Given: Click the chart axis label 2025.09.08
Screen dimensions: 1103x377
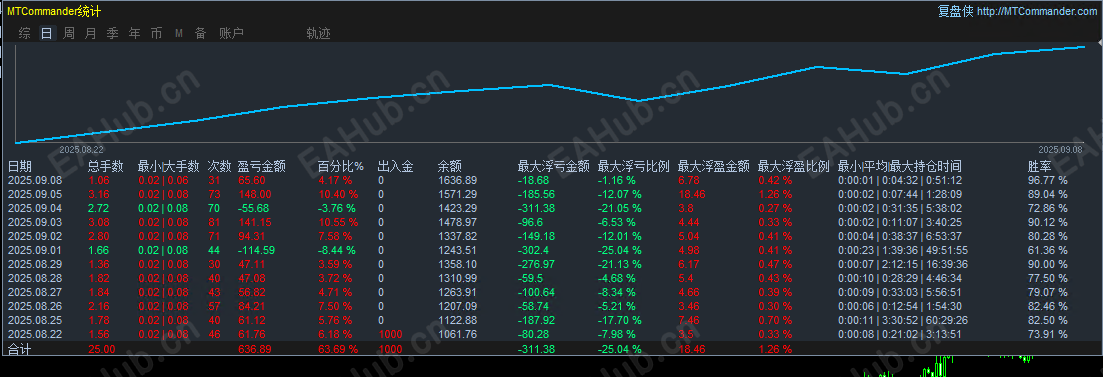Looking at the screenshot, I should pos(1061,150).
